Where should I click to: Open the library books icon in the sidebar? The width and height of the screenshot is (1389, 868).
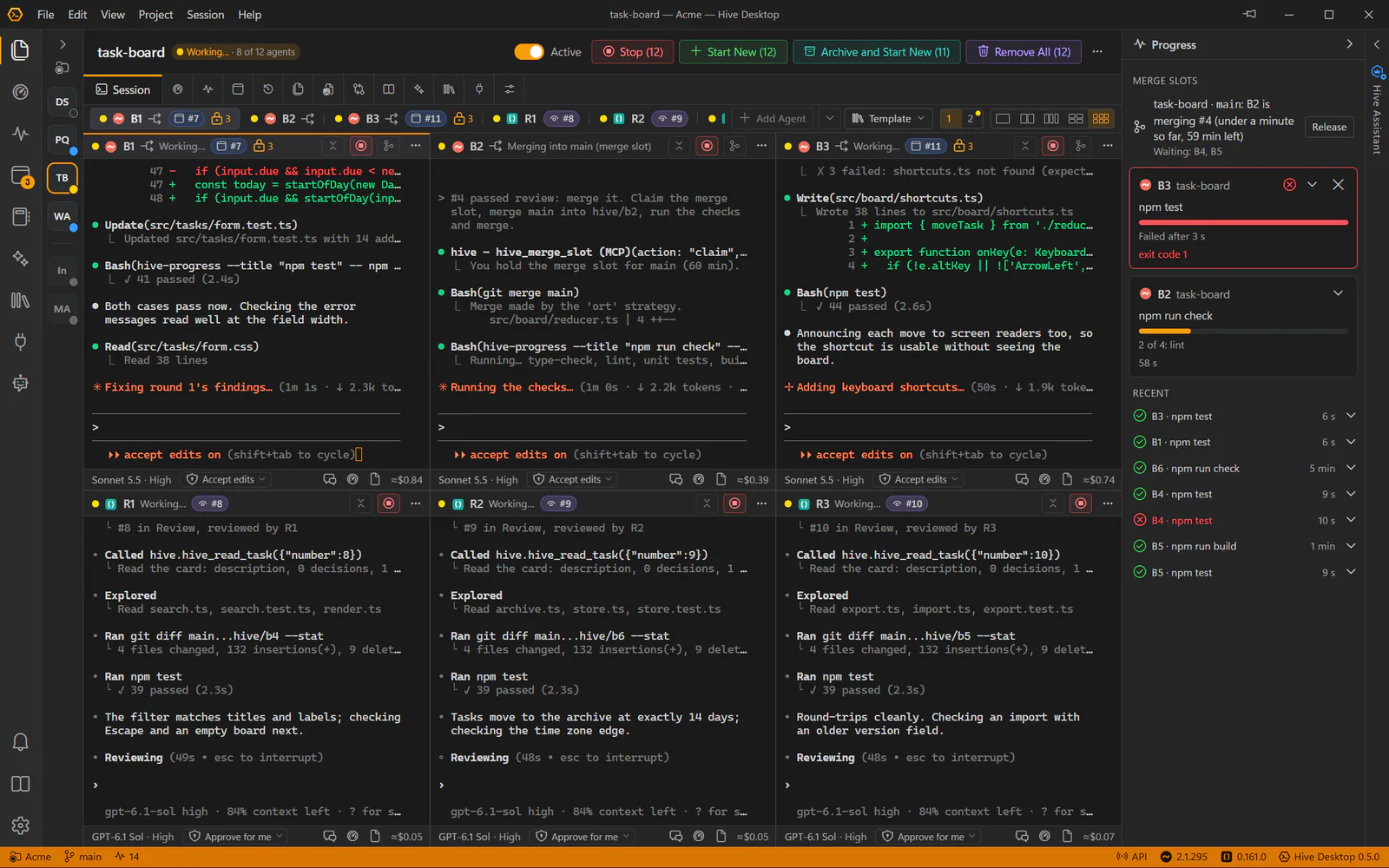tap(20, 300)
